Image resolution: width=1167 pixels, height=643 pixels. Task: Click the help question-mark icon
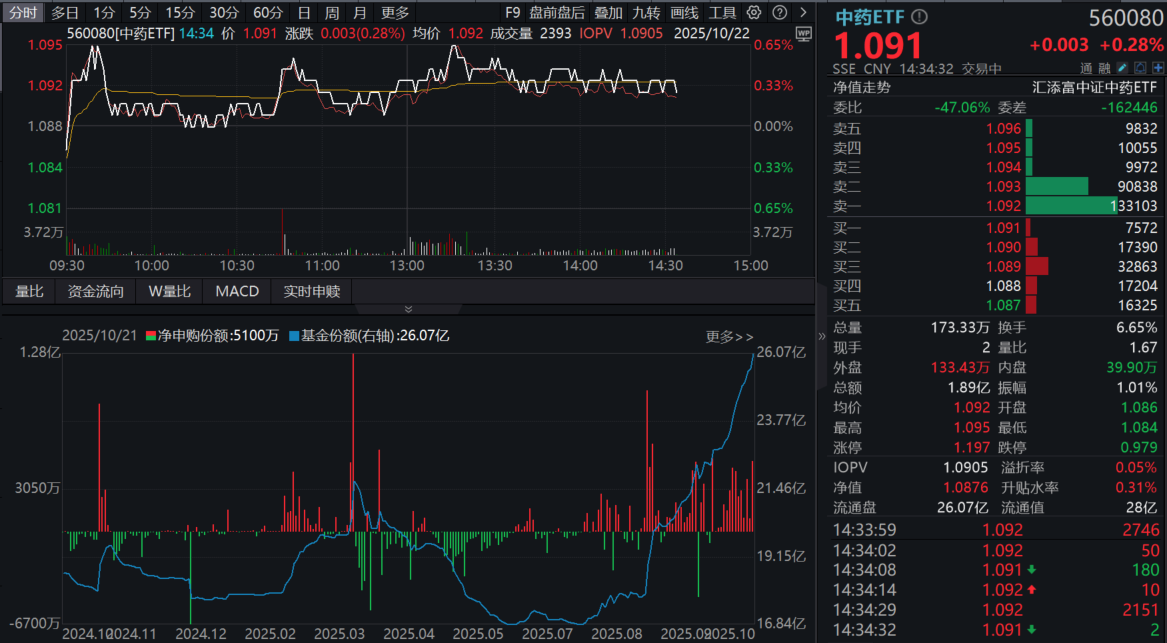pos(780,11)
